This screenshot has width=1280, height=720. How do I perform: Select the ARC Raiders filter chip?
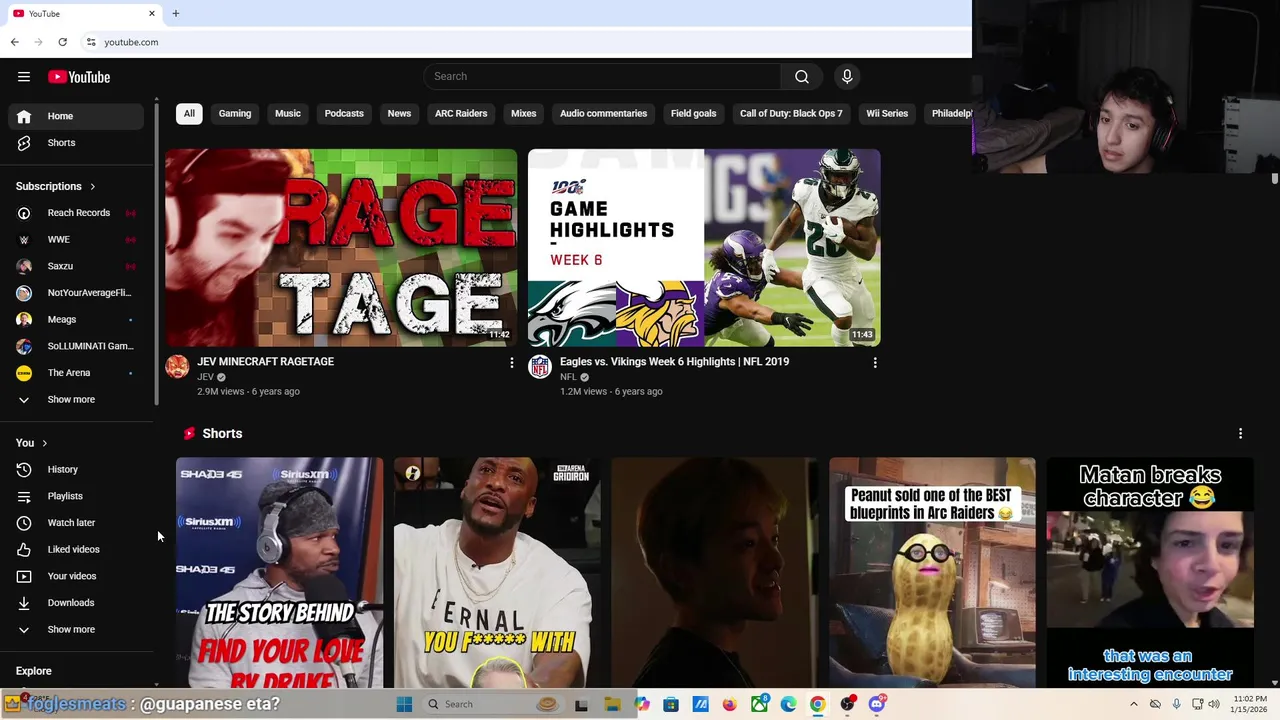pyautogui.click(x=461, y=114)
